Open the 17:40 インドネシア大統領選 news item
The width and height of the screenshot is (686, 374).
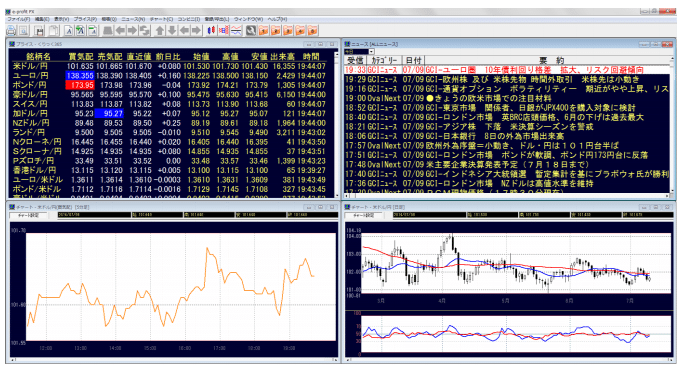508,174
